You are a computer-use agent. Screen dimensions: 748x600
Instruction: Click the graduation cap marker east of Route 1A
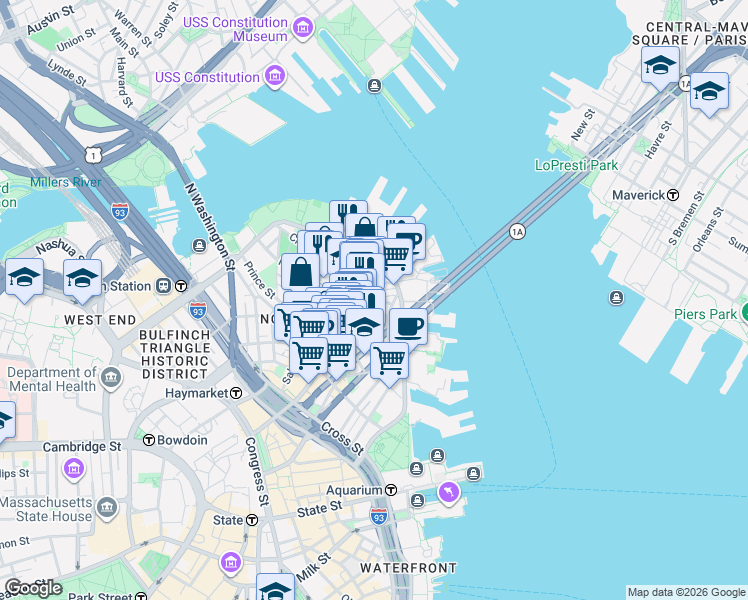[709, 91]
